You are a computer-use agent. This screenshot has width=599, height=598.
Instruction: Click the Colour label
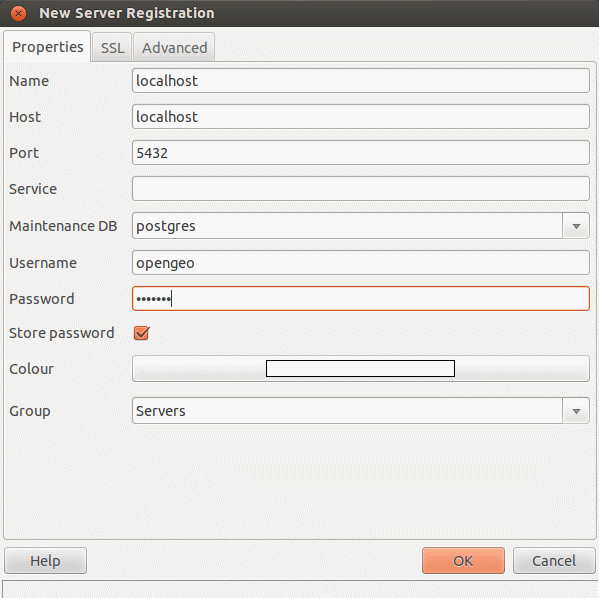(31, 369)
